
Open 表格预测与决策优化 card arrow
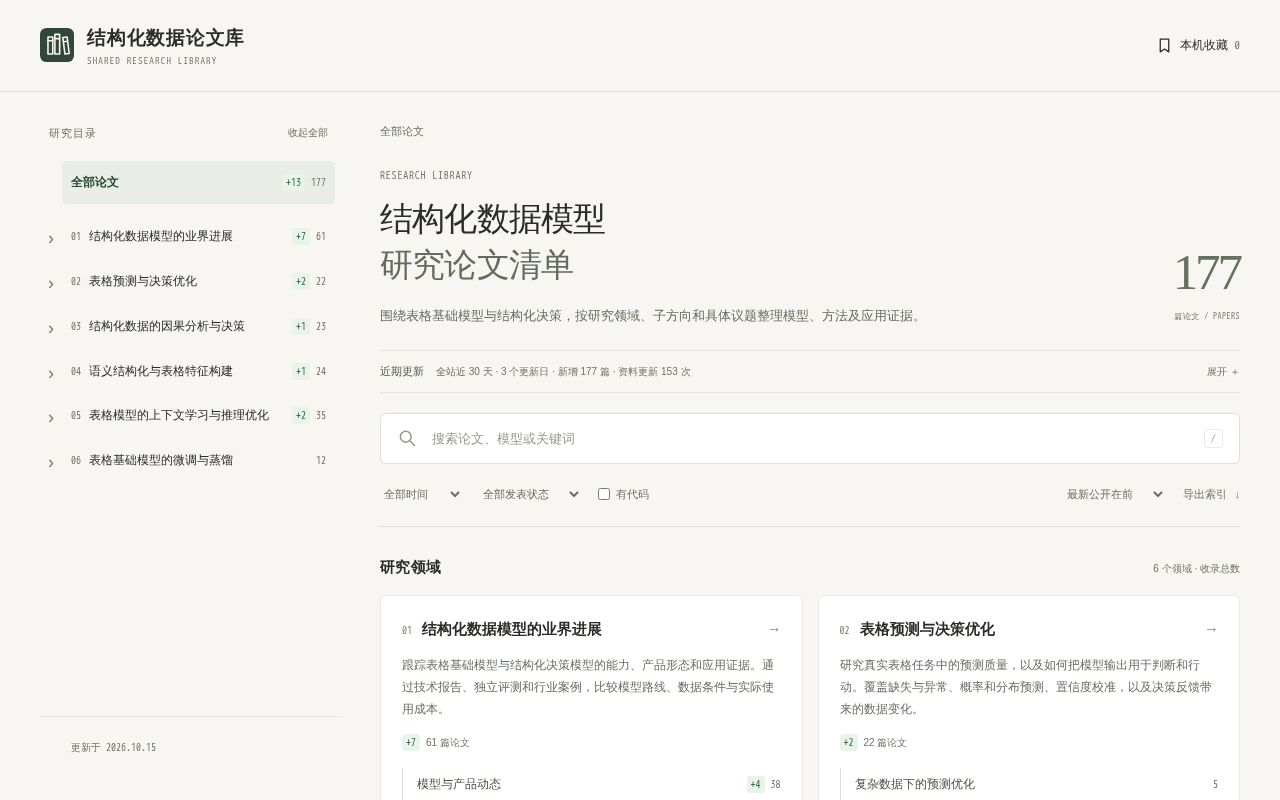point(1211,629)
